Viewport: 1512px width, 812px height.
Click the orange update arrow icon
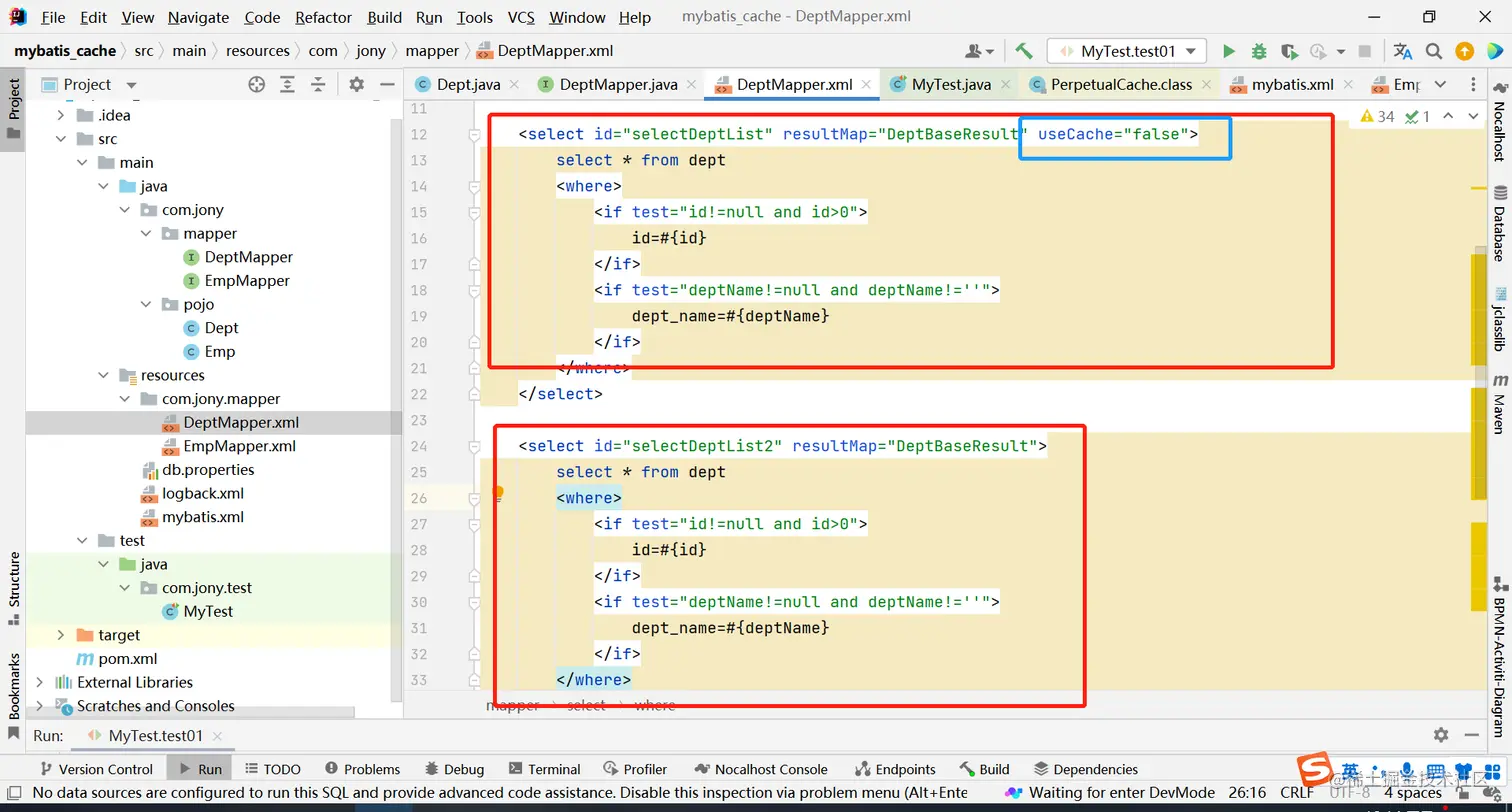pyautogui.click(x=1464, y=51)
